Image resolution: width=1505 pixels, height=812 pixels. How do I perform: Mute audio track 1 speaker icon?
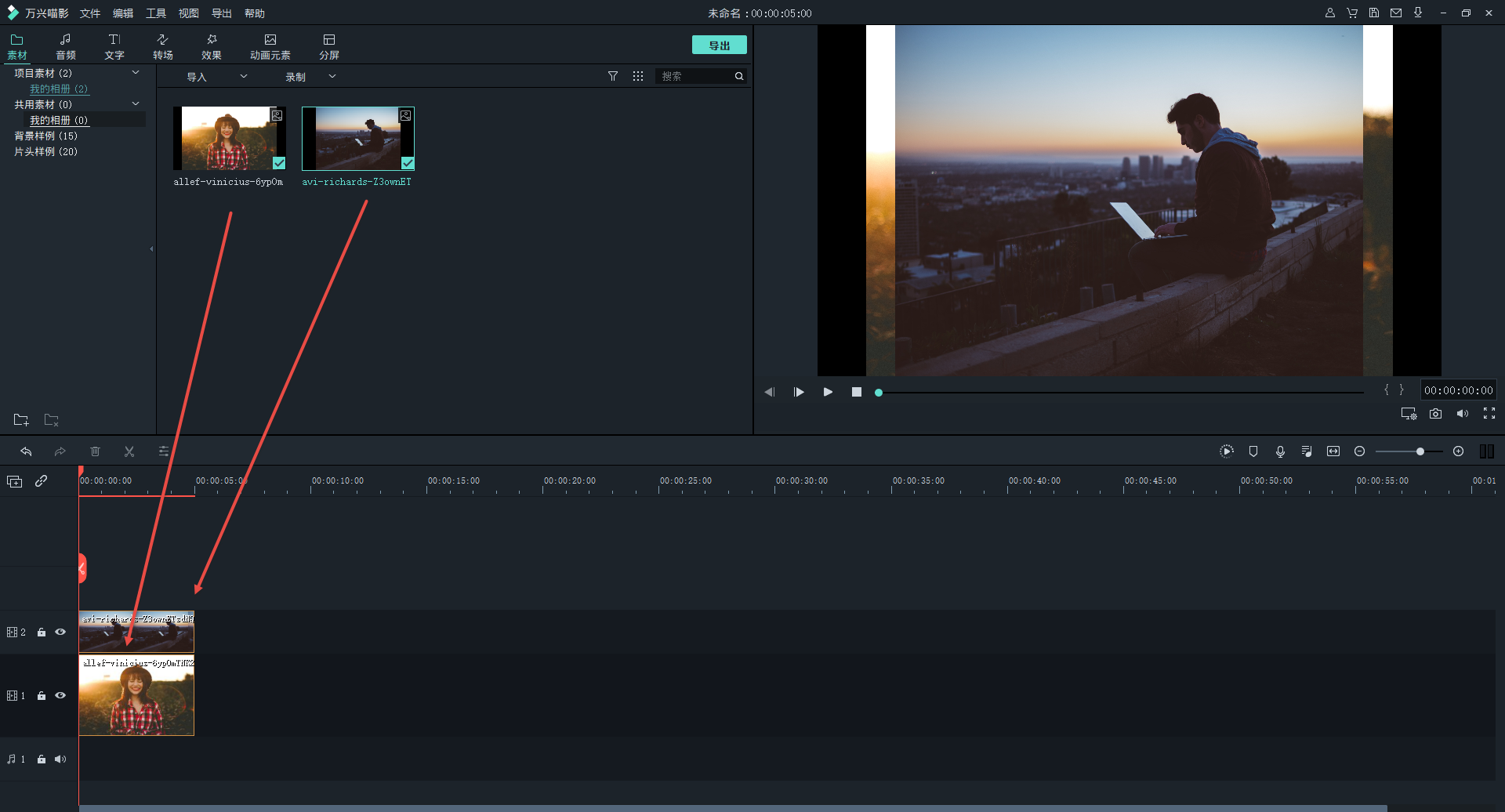pyautogui.click(x=60, y=759)
